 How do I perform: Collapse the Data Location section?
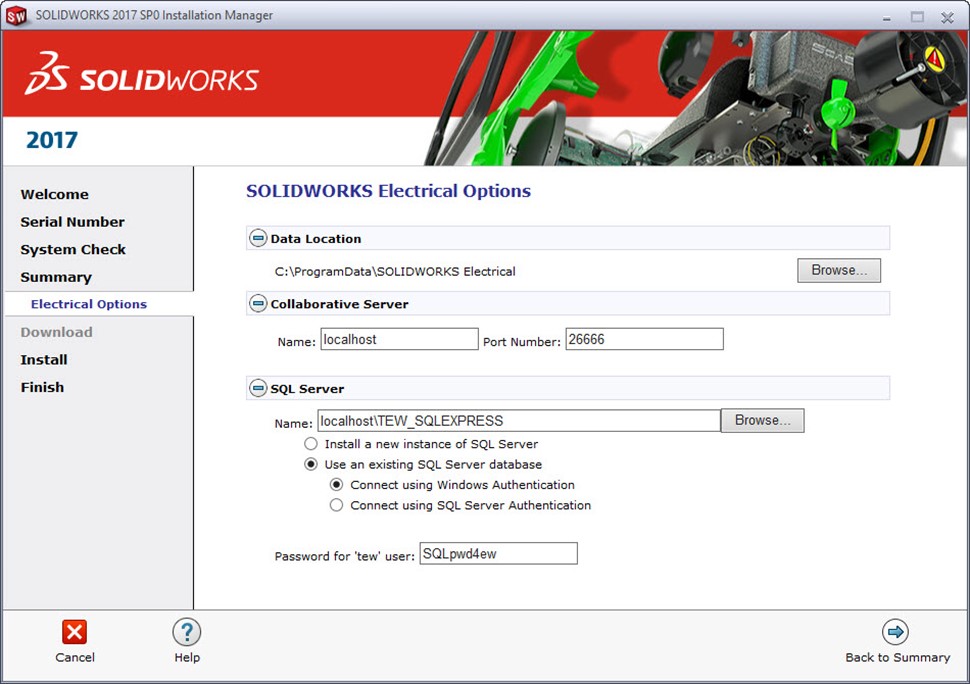258,239
